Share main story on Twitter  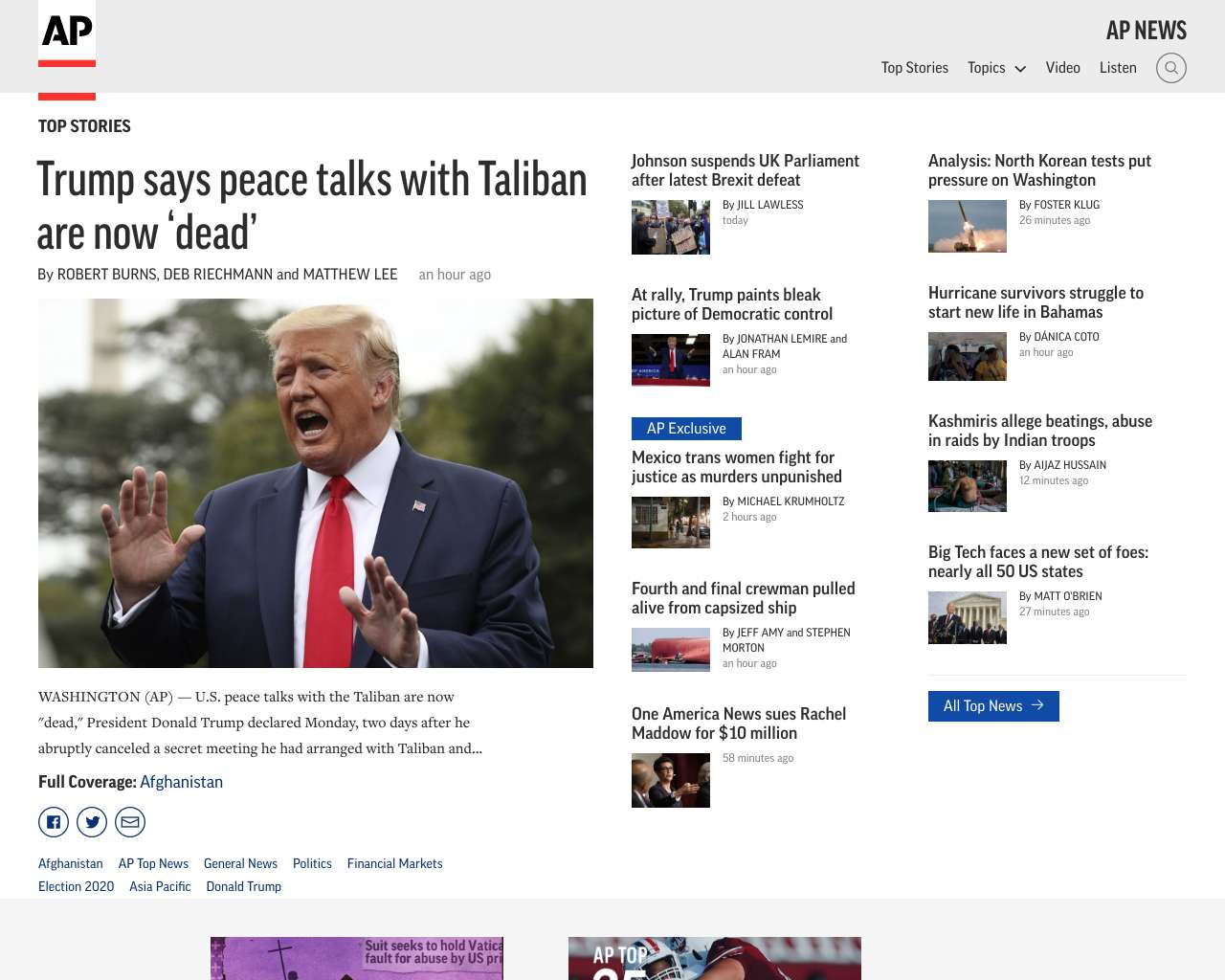tap(92, 822)
